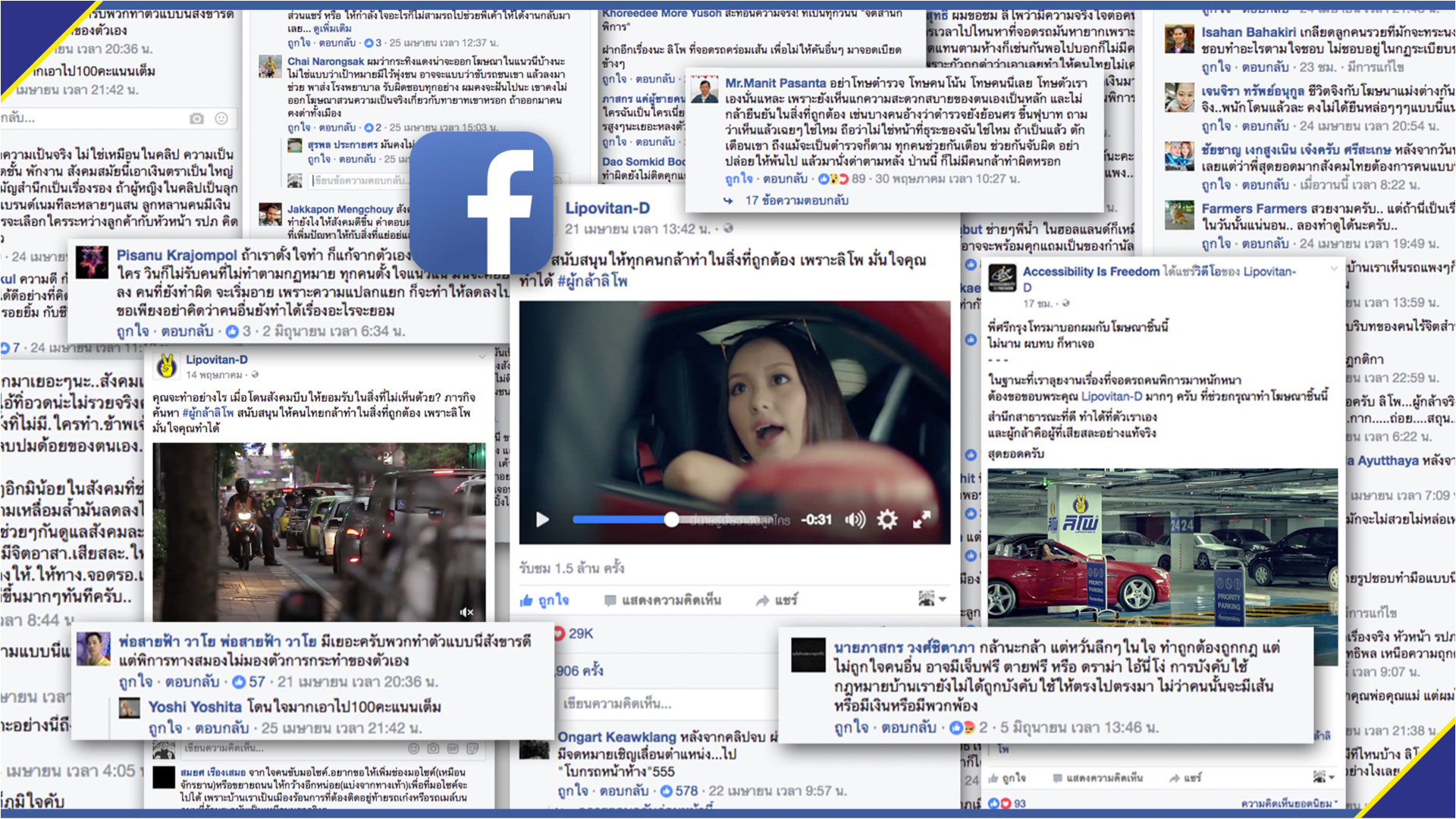Open sticker picker in bottom comment box
1456x819 pixels.
pos(472,748)
